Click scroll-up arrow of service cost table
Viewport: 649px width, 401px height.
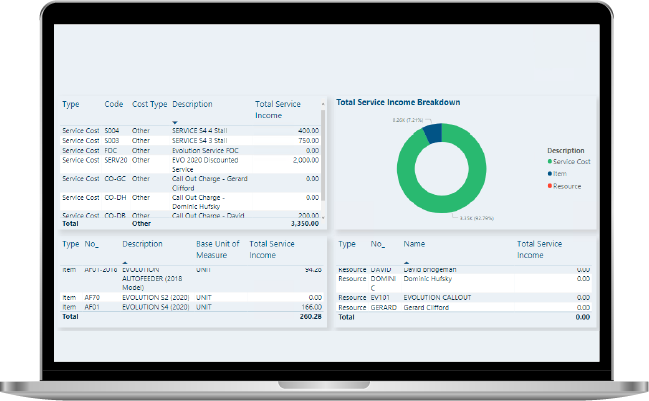click(323, 103)
